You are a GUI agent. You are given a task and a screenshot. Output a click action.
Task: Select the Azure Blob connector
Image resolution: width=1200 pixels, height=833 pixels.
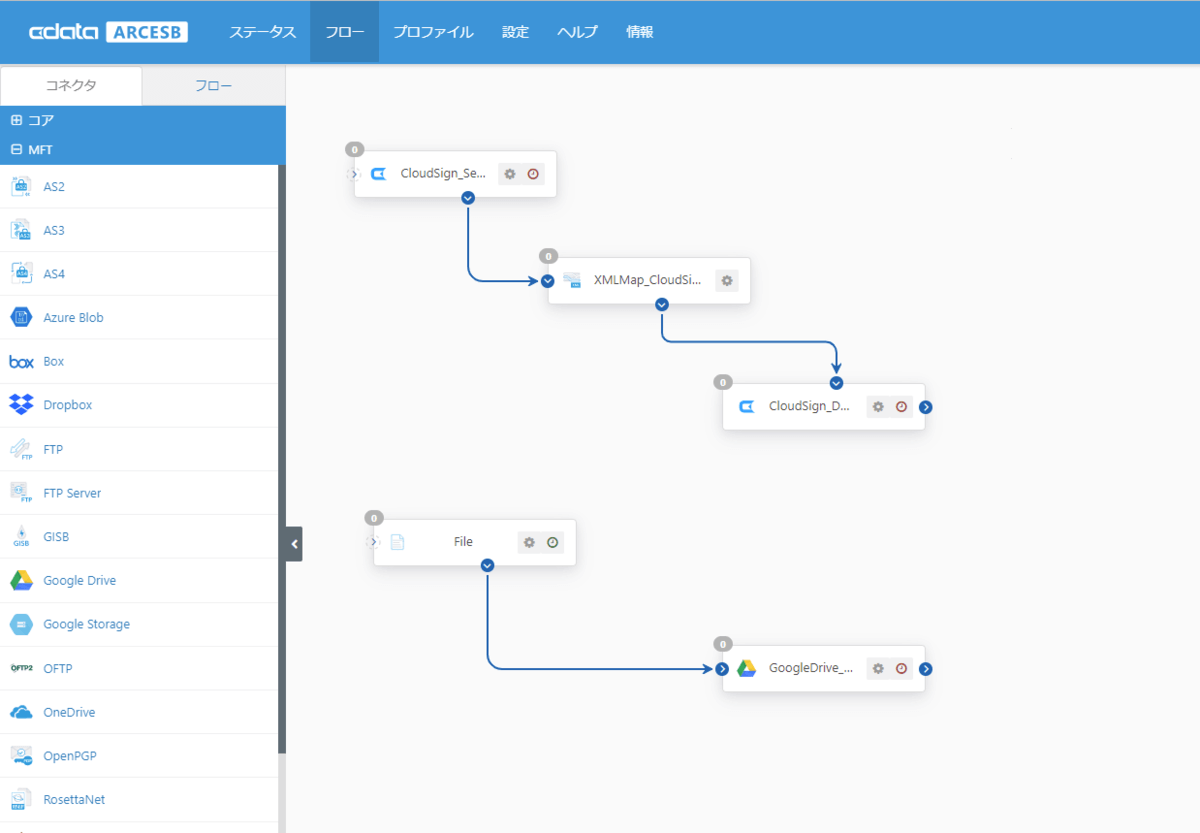point(72,317)
